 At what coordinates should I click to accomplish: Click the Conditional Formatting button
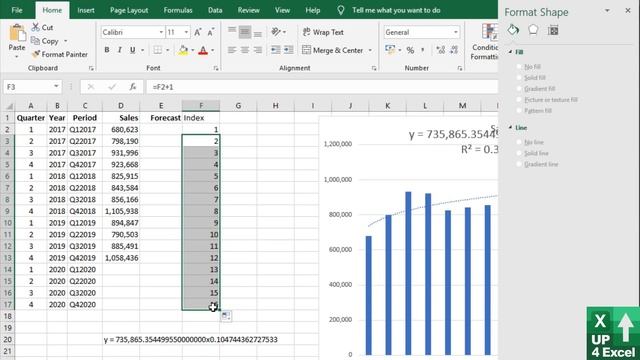(484, 42)
